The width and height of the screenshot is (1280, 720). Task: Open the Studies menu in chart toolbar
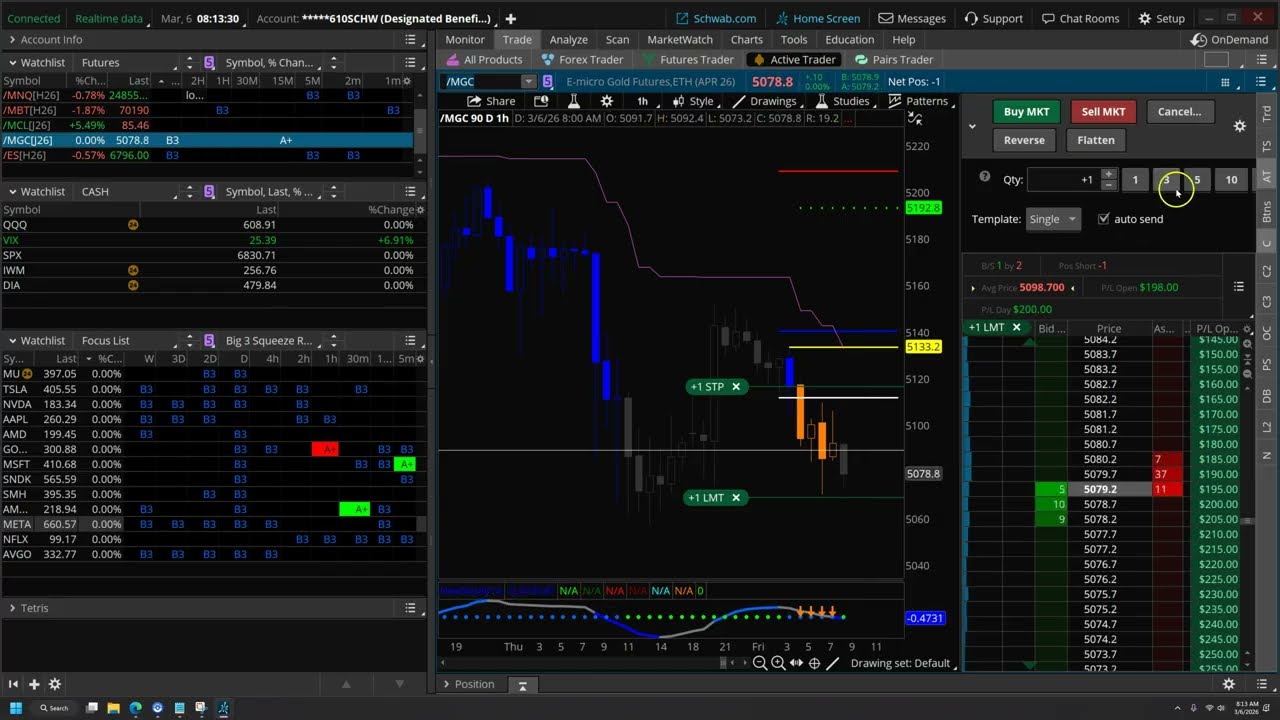click(843, 101)
